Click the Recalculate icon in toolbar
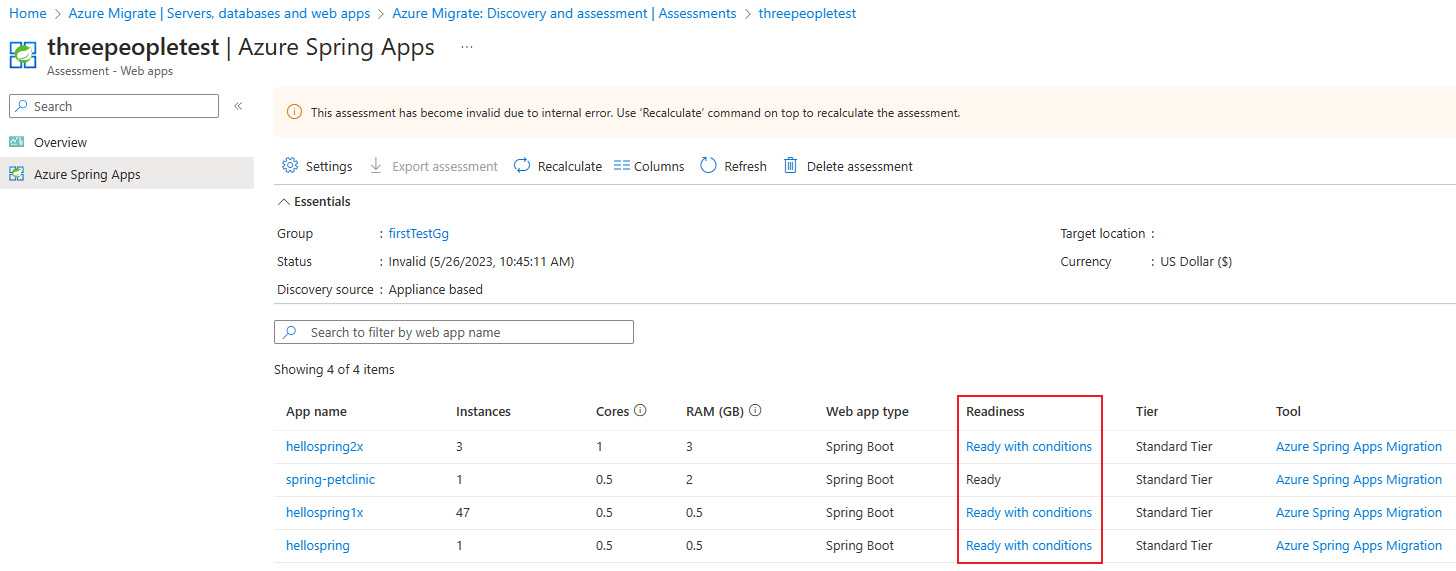Image resolution: width=1456 pixels, height=571 pixels. pyautogui.click(x=522, y=166)
